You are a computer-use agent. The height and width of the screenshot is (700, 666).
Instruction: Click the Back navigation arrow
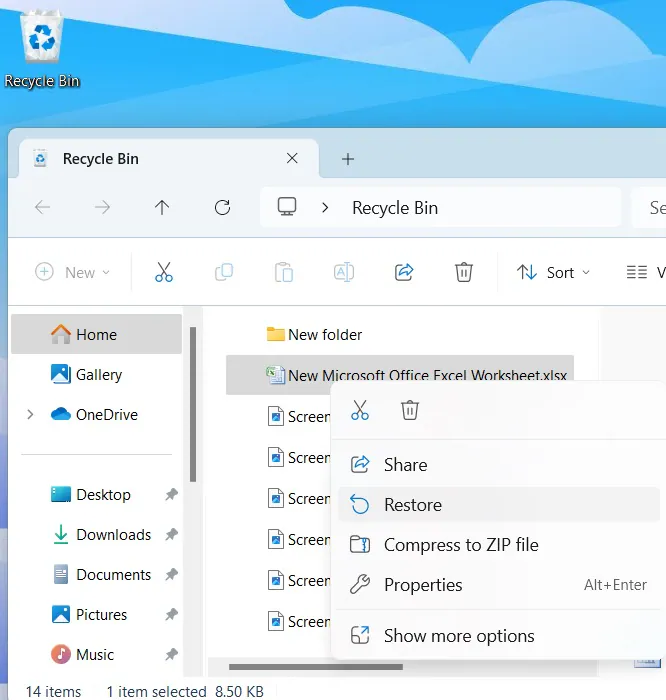(42, 208)
